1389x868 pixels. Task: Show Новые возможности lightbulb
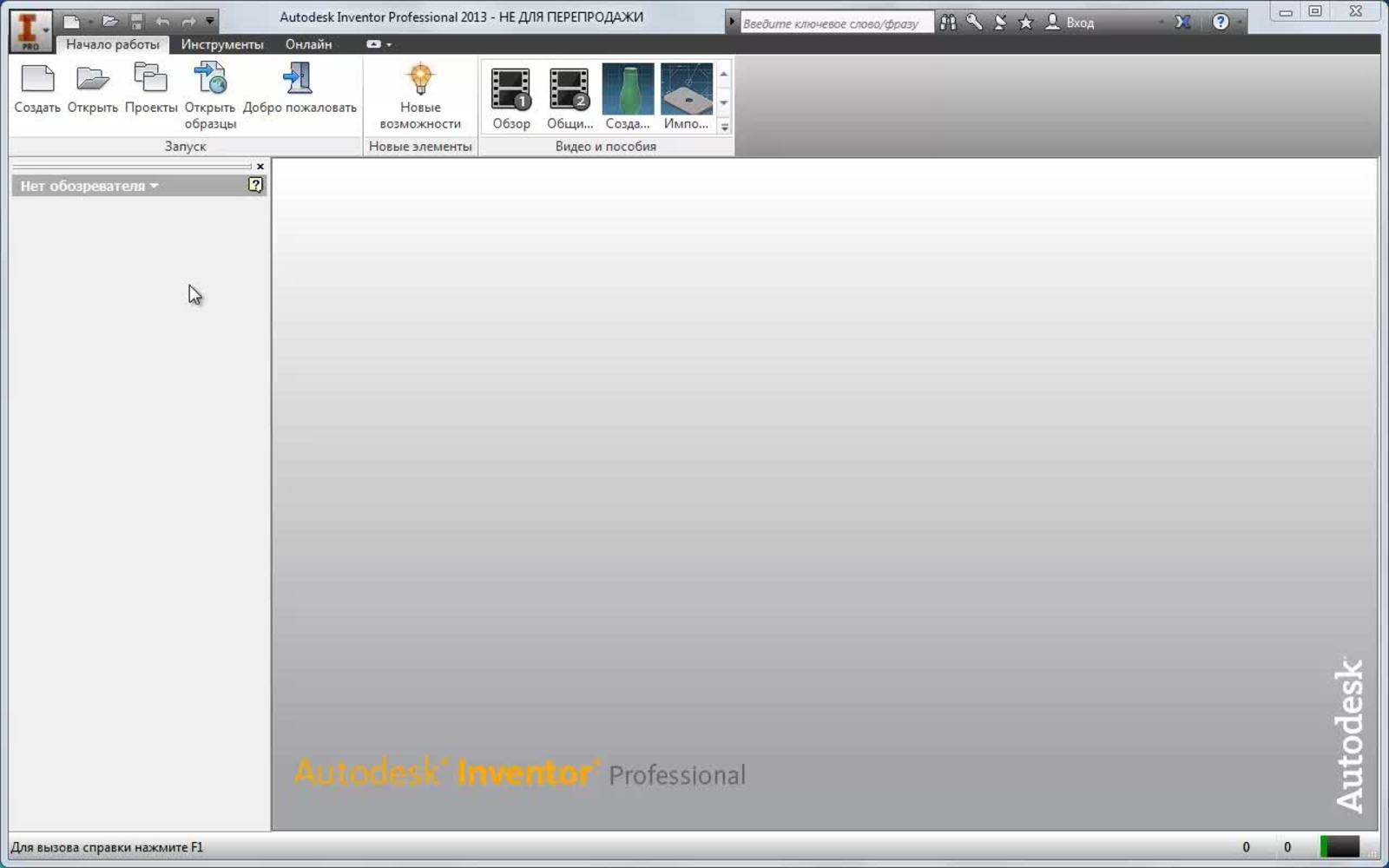tap(420, 96)
